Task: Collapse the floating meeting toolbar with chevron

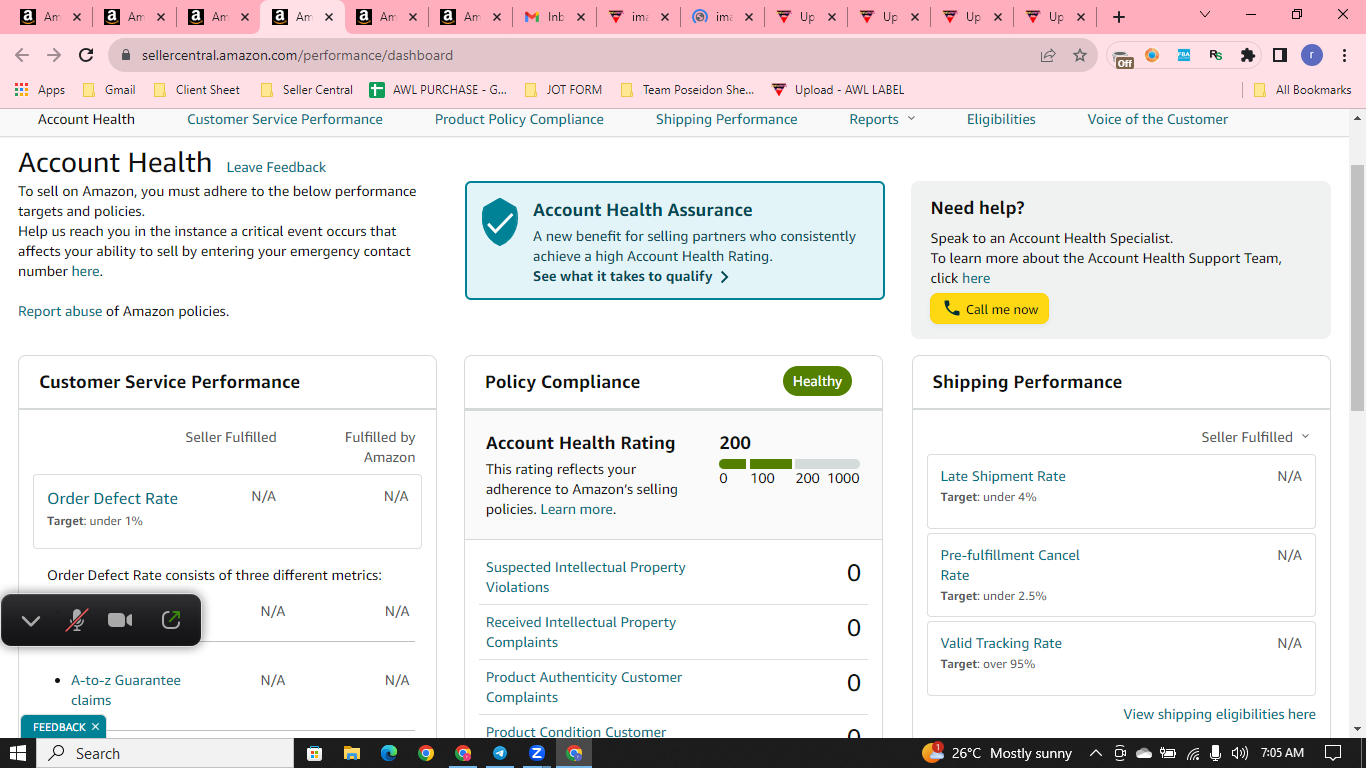Action: [31, 621]
